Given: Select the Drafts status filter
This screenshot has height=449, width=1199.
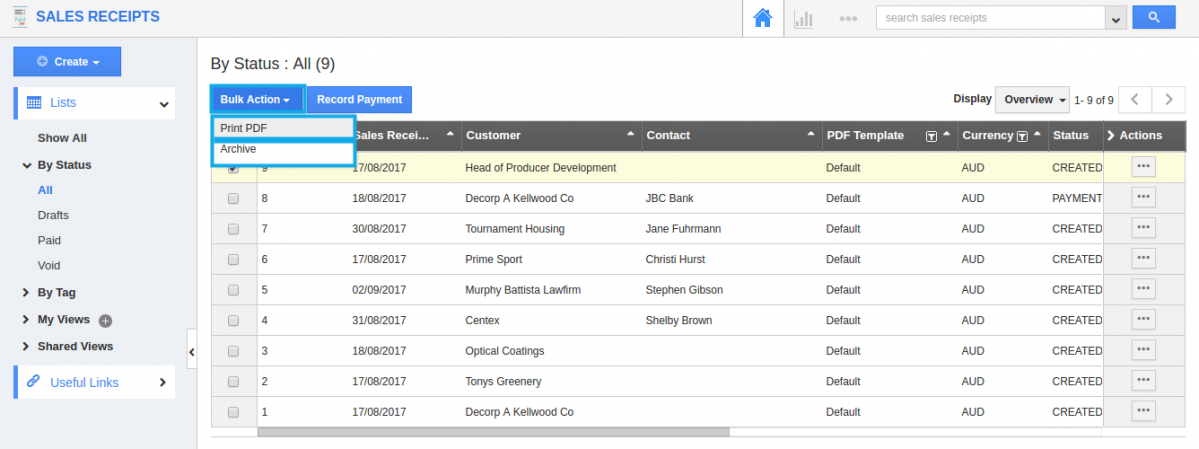Looking at the screenshot, I should coord(53,215).
